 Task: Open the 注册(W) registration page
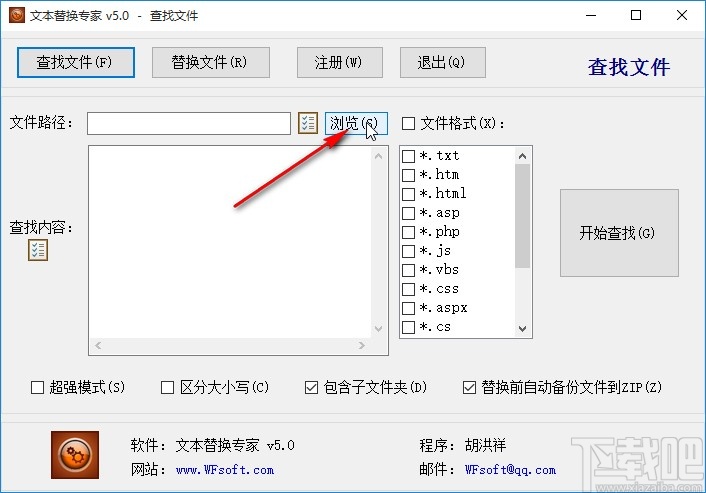(x=339, y=63)
